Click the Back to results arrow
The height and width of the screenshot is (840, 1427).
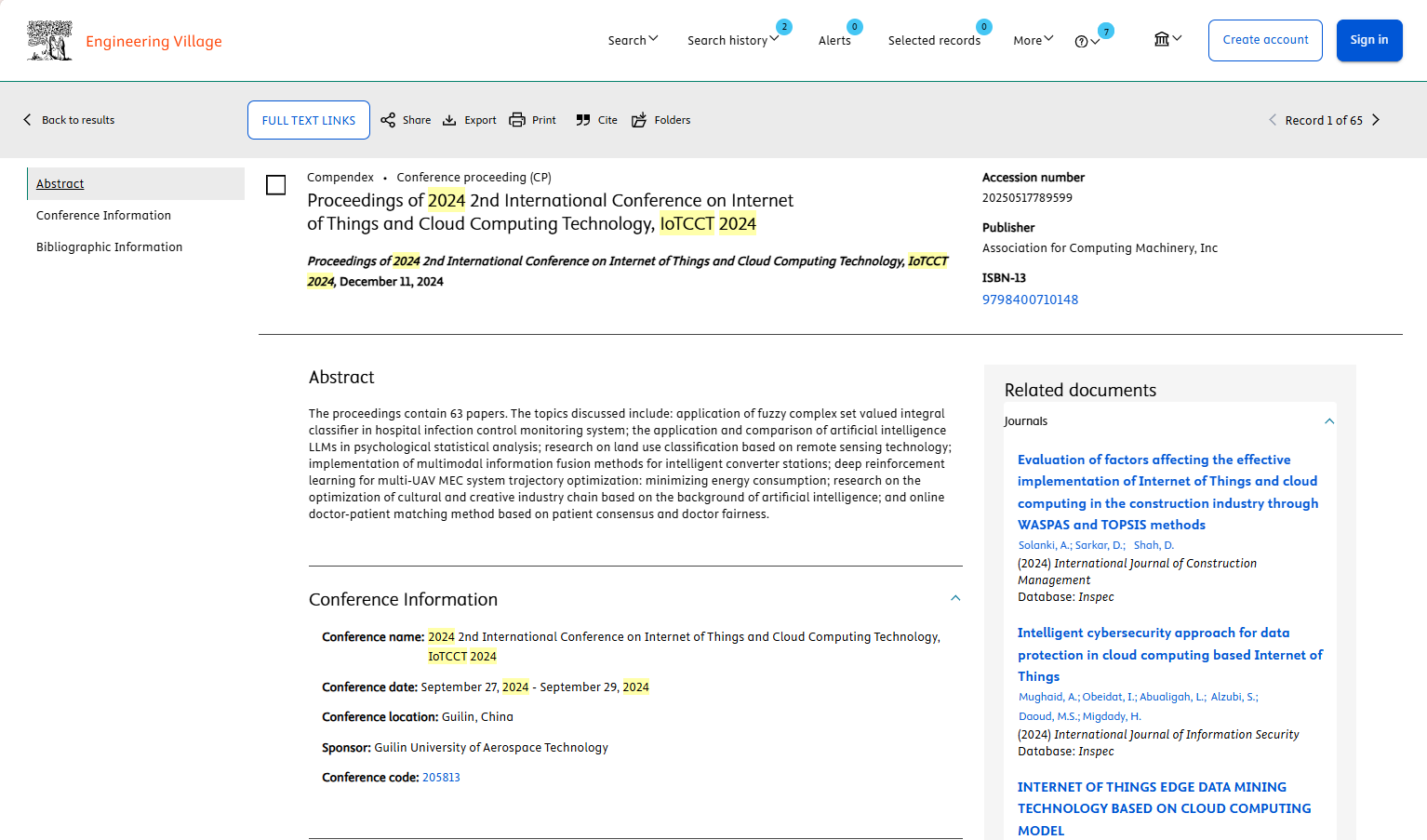coord(27,120)
